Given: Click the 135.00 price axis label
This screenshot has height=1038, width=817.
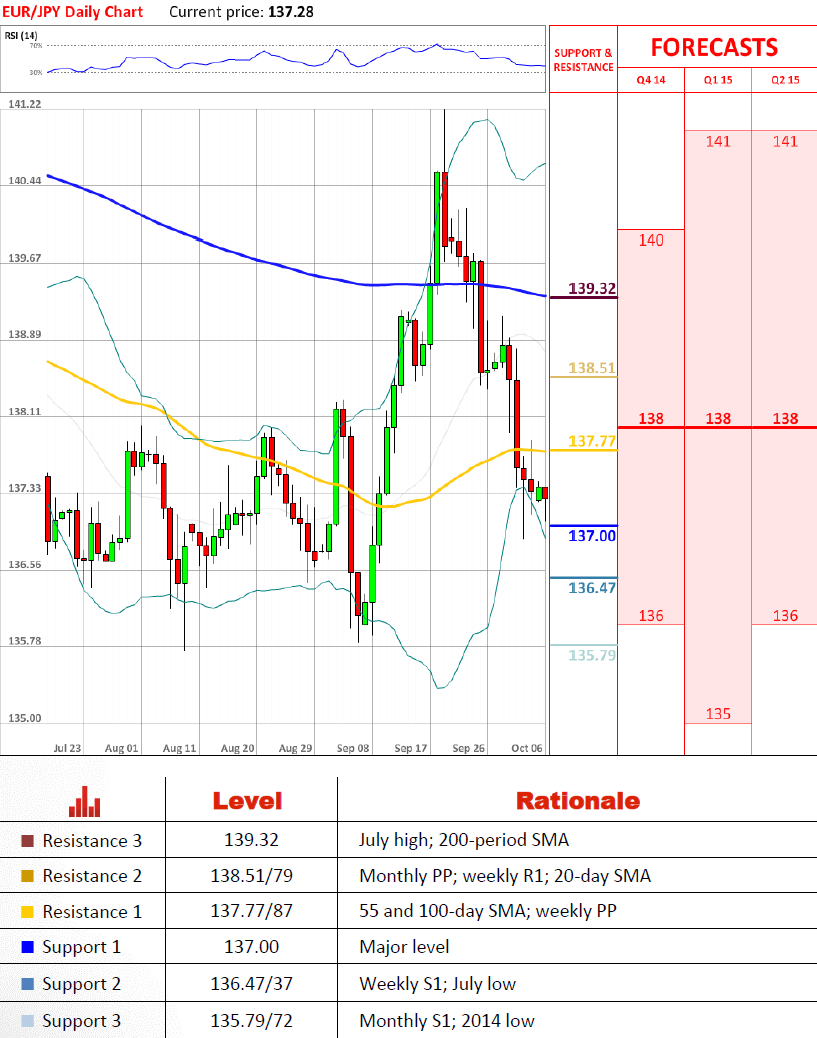Looking at the screenshot, I should pos(24,718).
